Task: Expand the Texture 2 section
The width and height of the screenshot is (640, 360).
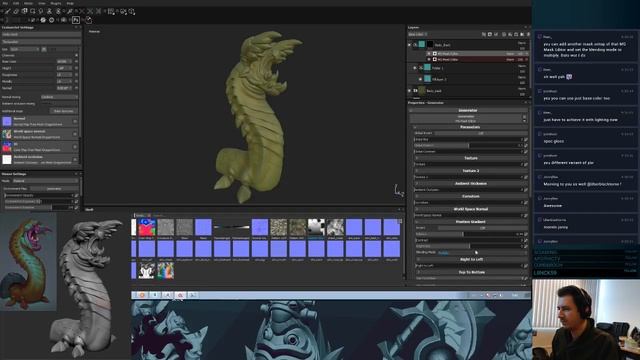Action: coord(417,171)
